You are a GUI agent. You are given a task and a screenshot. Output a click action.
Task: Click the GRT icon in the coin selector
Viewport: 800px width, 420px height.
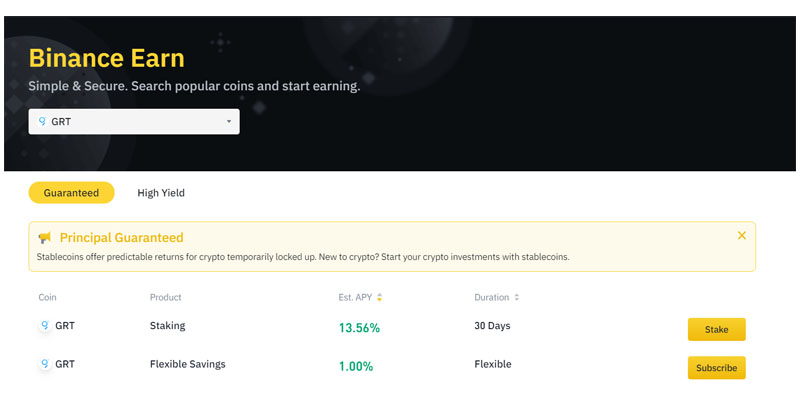click(42, 121)
